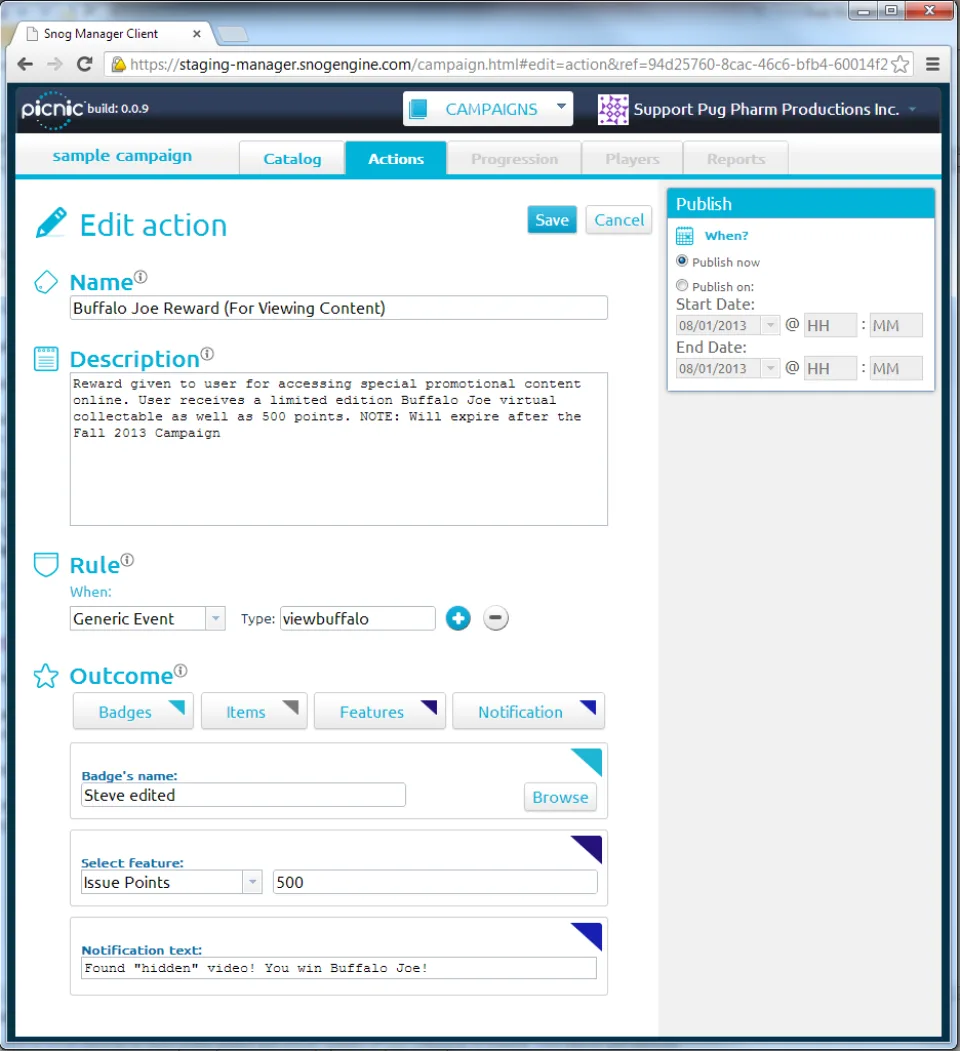Click the info icon next to Name
960x1051 pixels.
140,277
